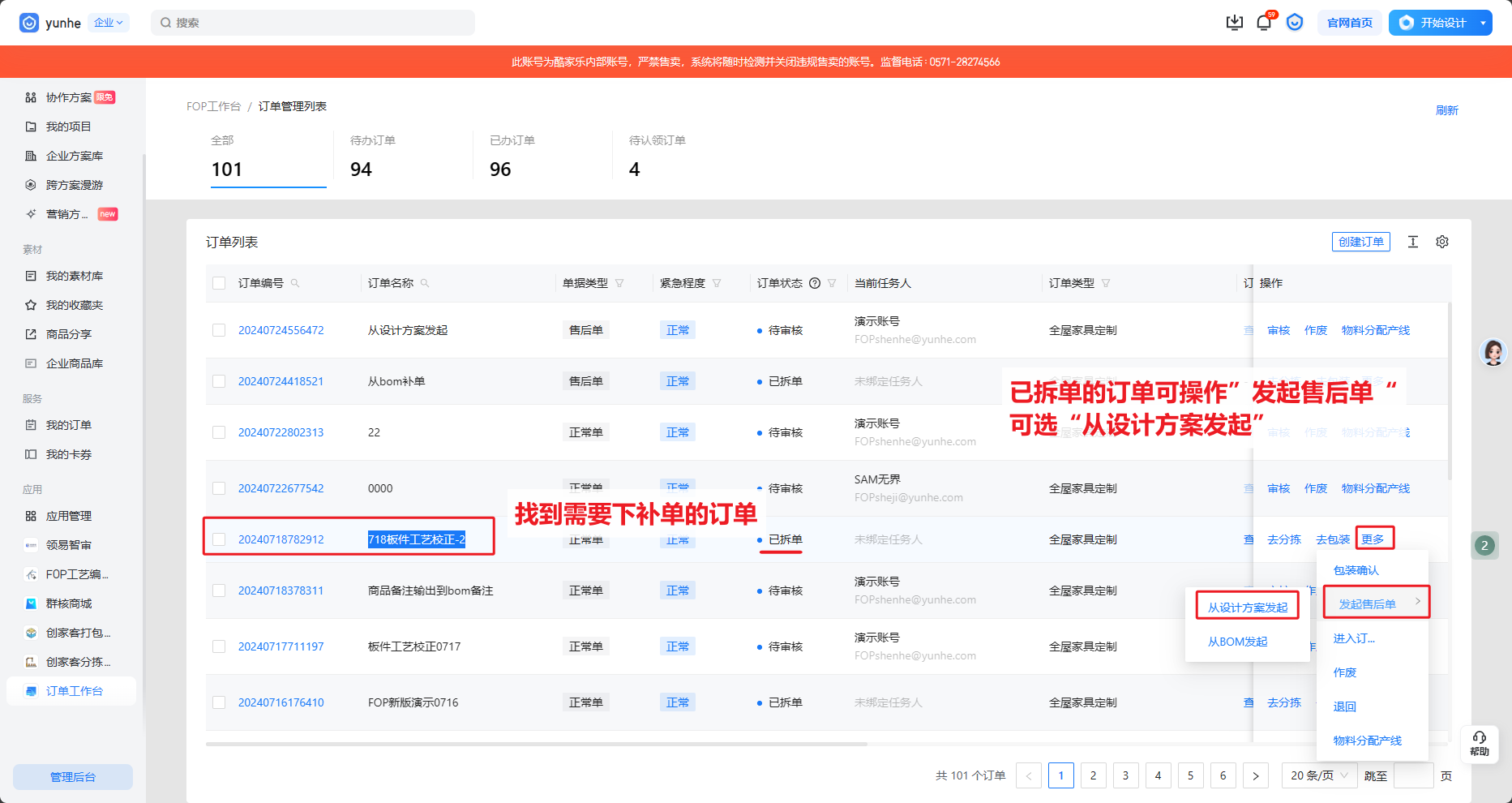Toggle the select-all orders checkbox
Screen dimensions: 1512x803
pos(219,283)
